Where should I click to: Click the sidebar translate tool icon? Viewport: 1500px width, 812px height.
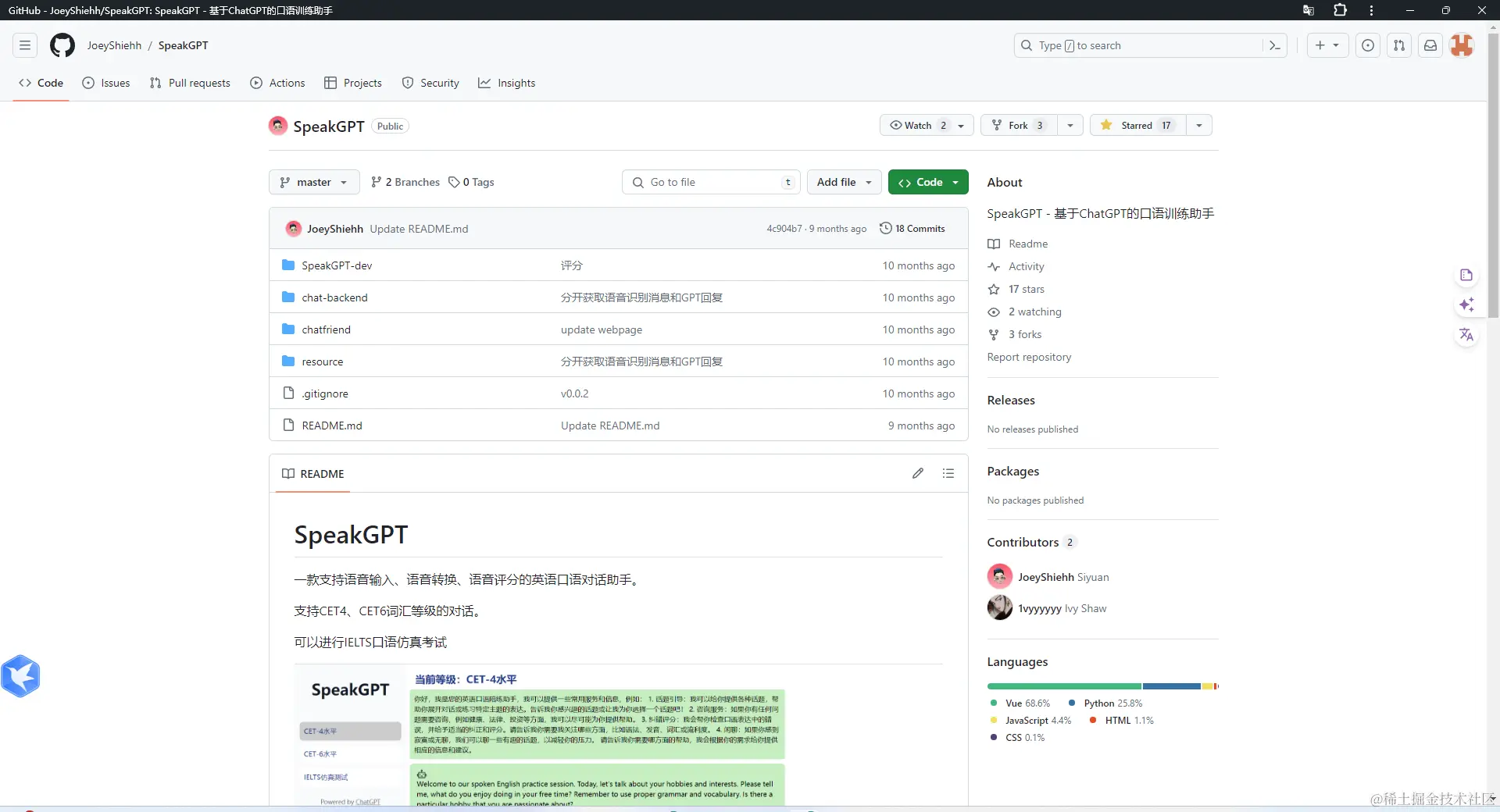pos(1466,335)
